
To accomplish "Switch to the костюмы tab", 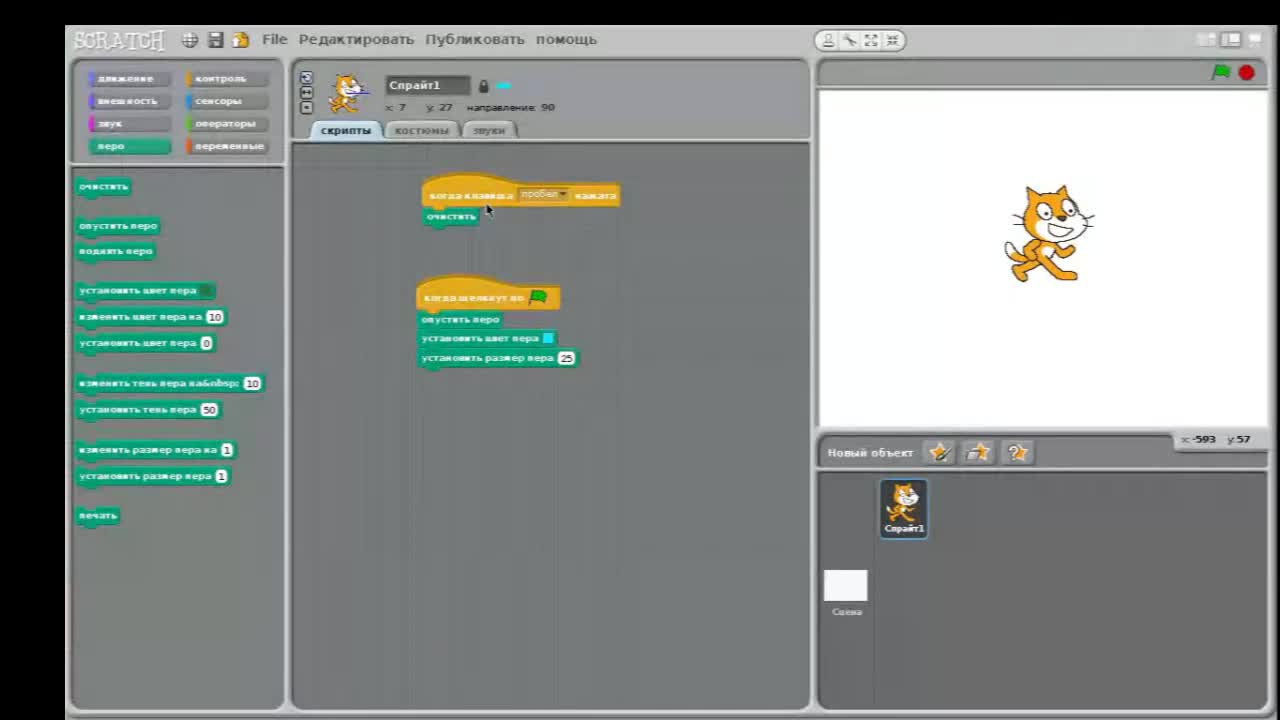I will point(421,130).
